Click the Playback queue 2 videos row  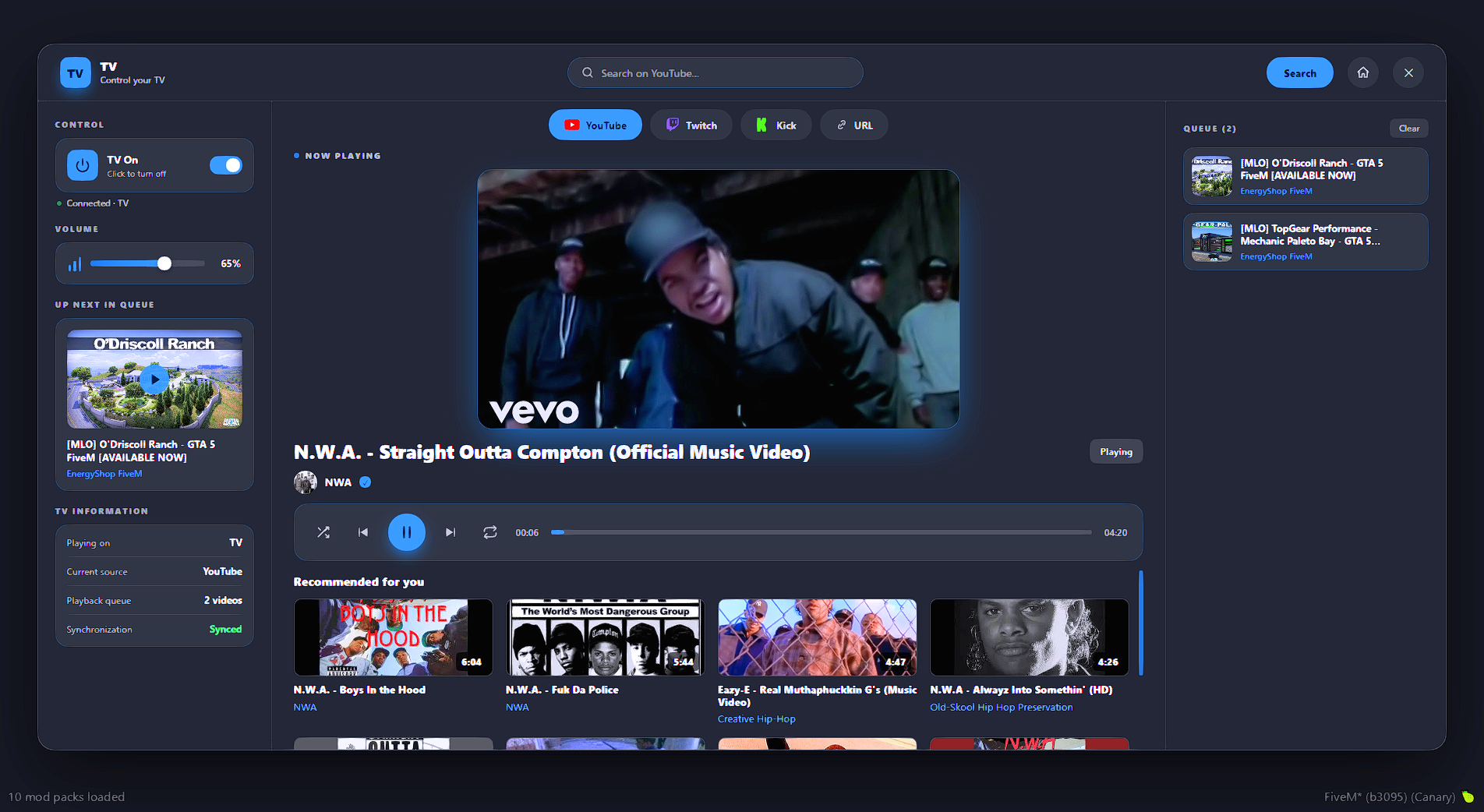(x=154, y=601)
